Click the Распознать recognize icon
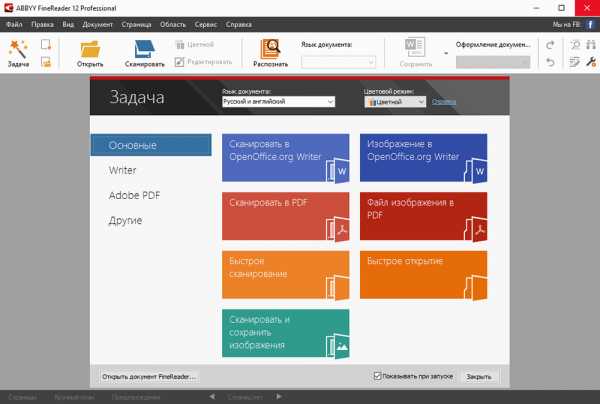This screenshot has height=404, width=600. (x=271, y=49)
